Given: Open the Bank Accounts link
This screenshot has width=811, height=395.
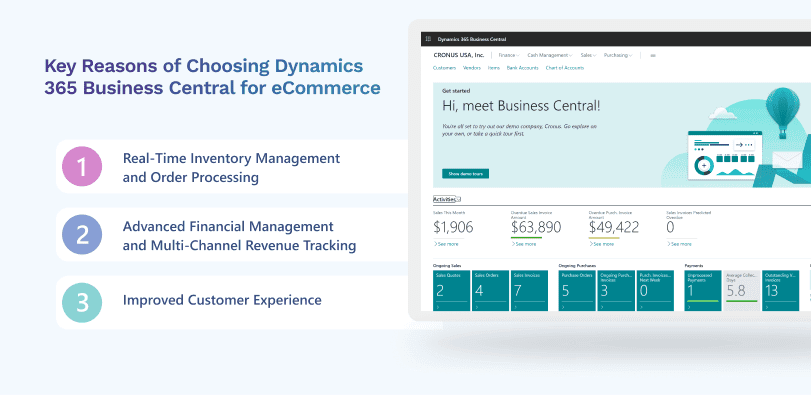Looking at the screenshot, I should pyautogui.click(x=522, y=68).
